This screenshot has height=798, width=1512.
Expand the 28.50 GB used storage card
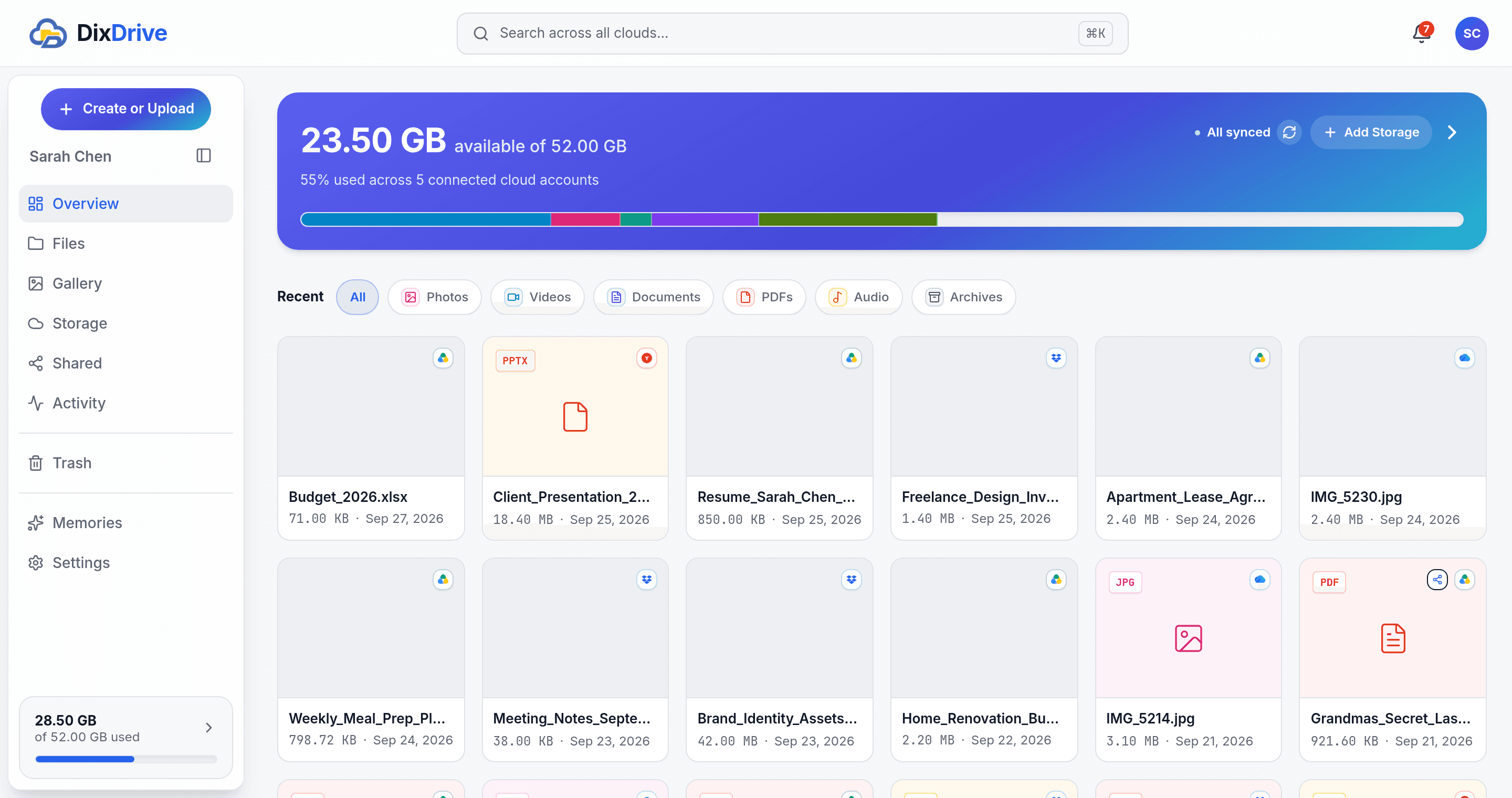(125, 737)
